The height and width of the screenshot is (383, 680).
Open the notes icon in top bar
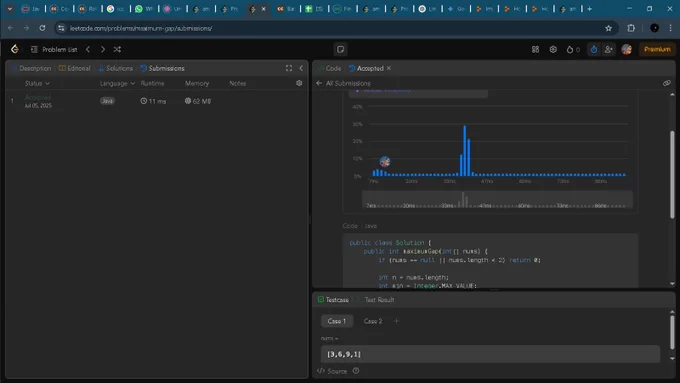click(340, 49)
